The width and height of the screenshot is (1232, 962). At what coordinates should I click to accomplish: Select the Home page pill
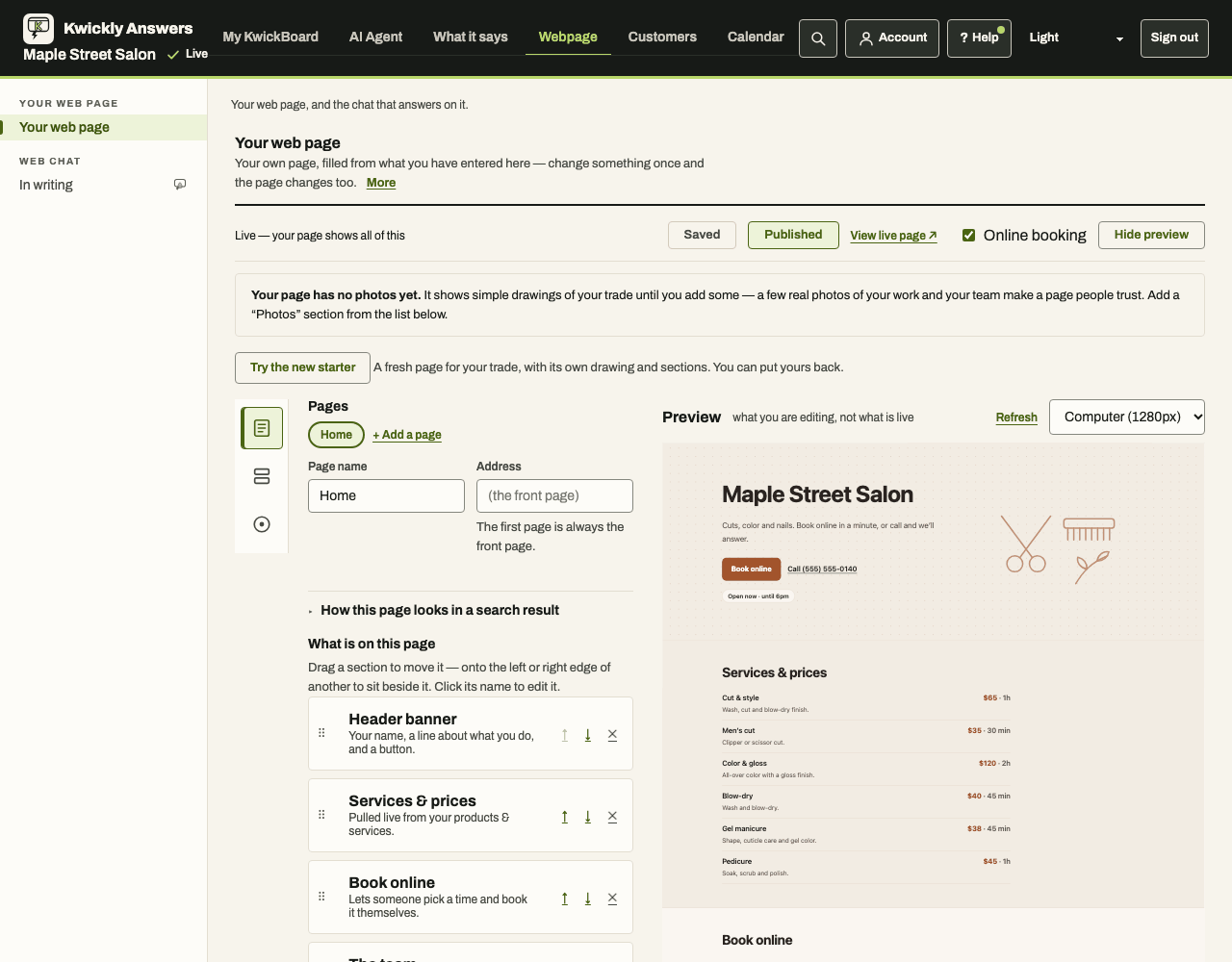336,435
